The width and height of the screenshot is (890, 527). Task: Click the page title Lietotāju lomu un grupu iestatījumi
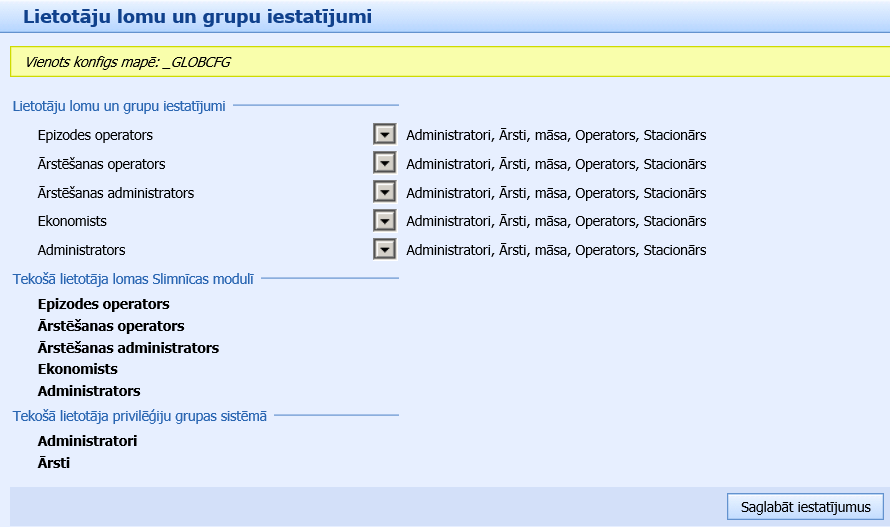point(197,16)
